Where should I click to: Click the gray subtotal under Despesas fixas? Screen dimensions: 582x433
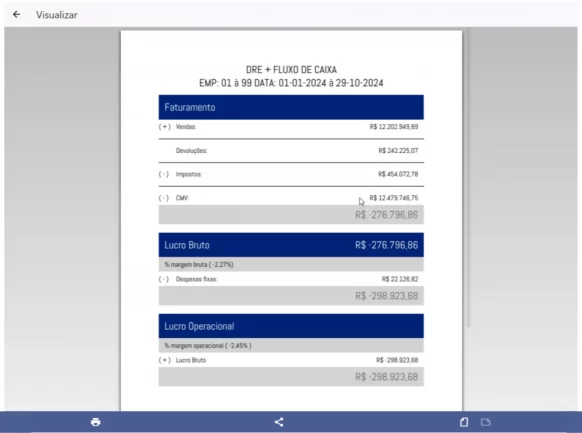(291, 296)
